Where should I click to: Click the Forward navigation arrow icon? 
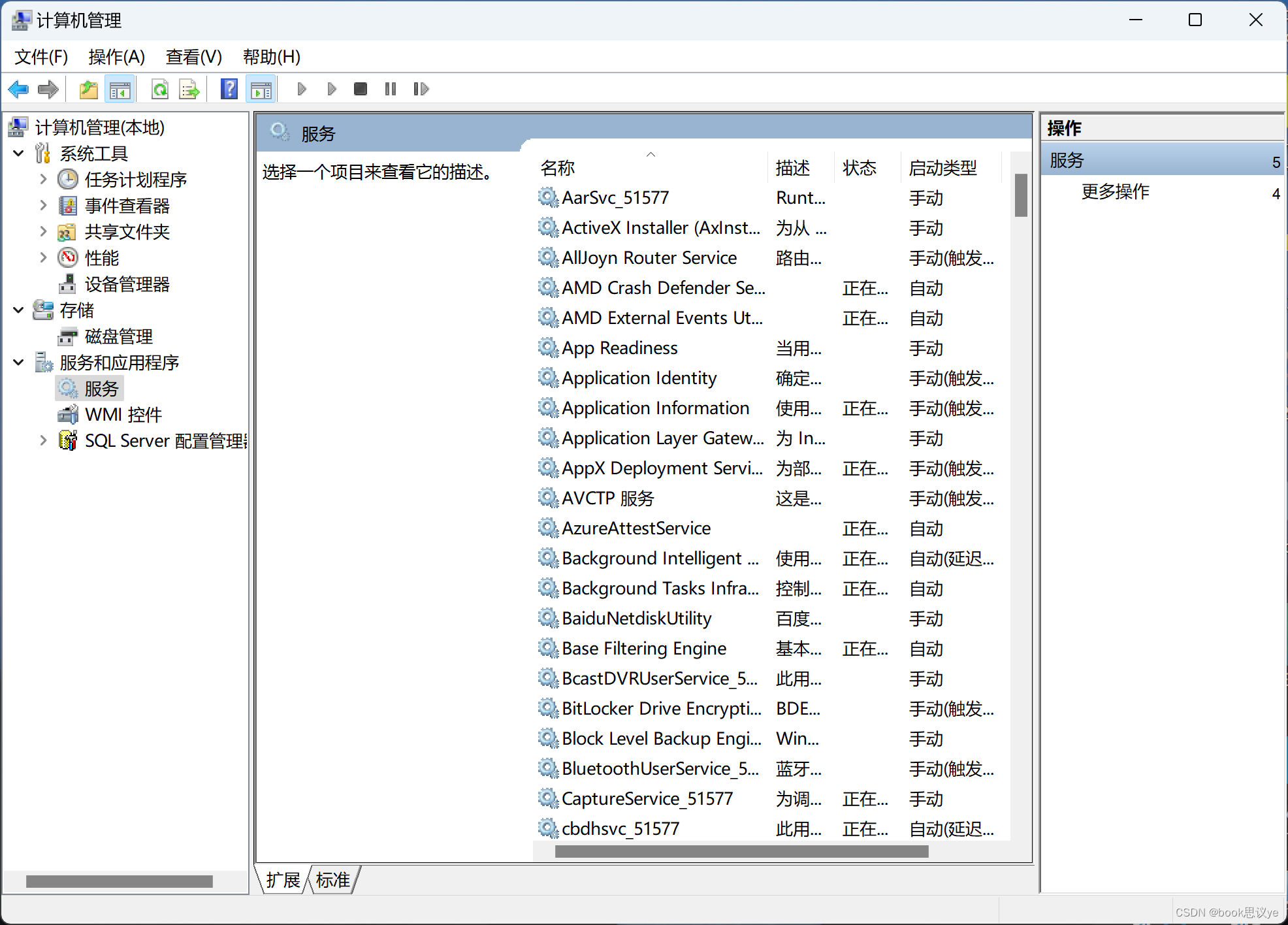pos(48,89)
